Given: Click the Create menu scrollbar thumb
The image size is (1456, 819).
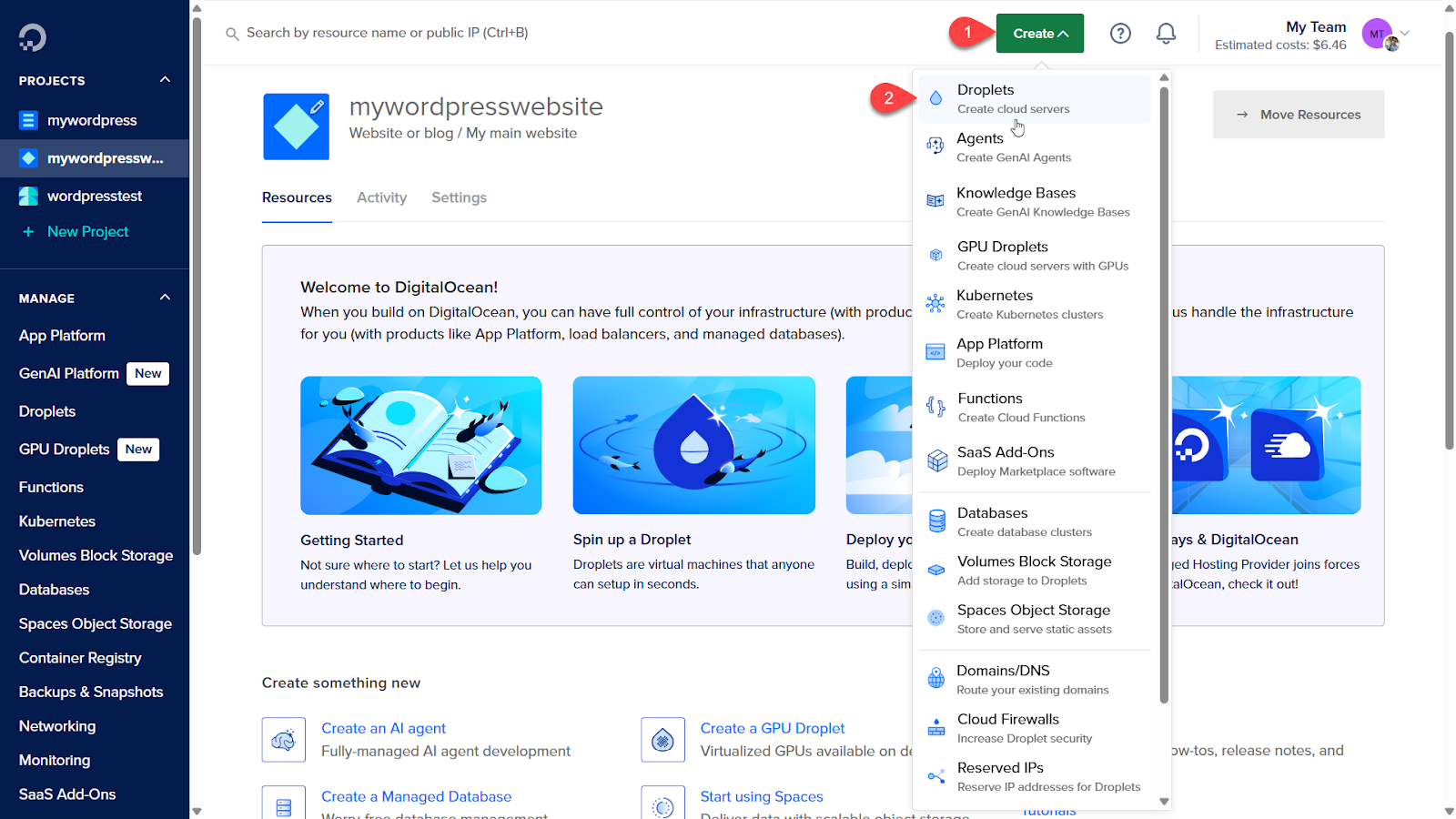Looking at the screenshot, I should click(x=1164, y=394).
